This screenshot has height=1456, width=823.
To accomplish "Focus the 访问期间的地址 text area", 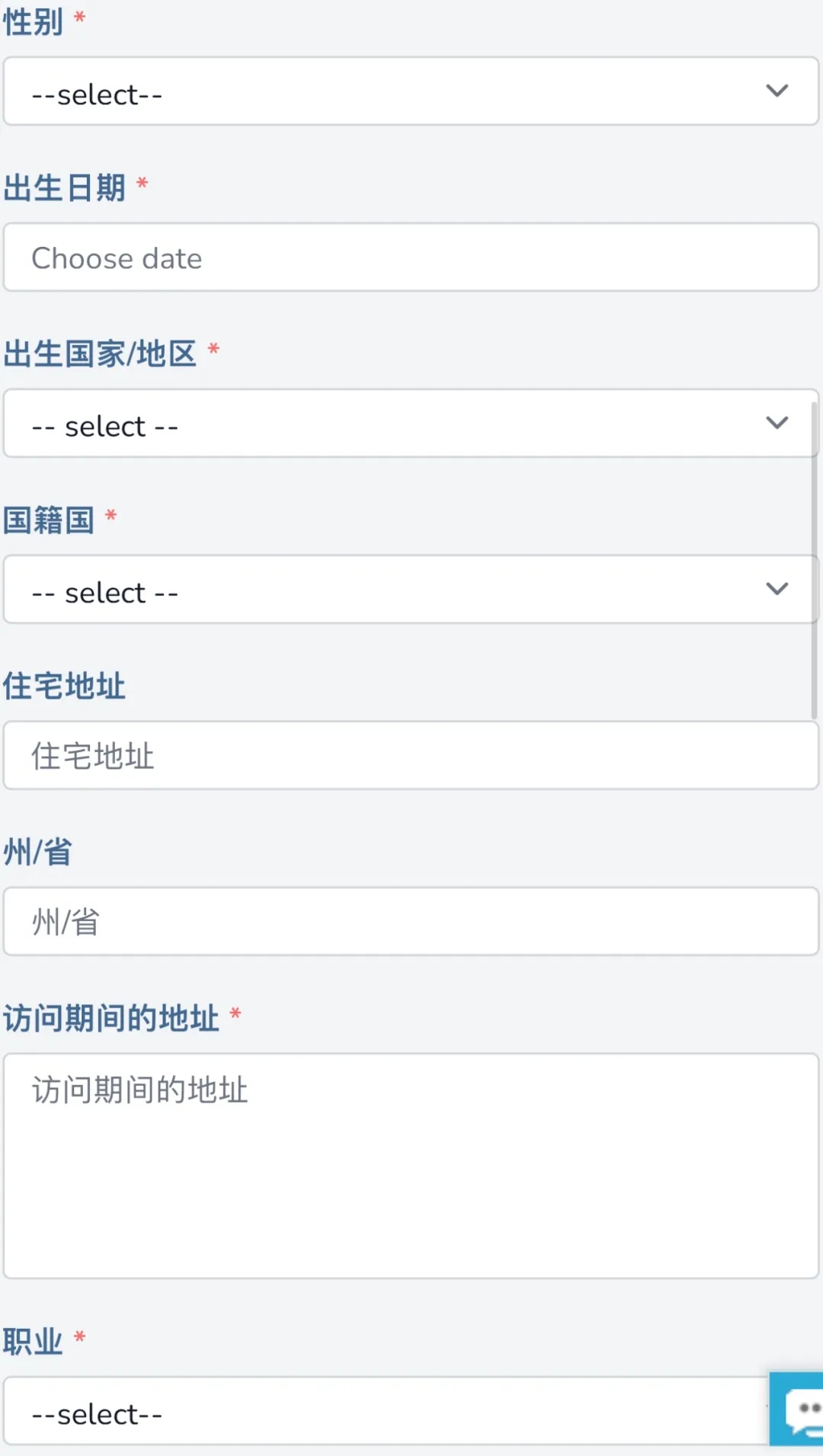I will tap(411, 1166).
